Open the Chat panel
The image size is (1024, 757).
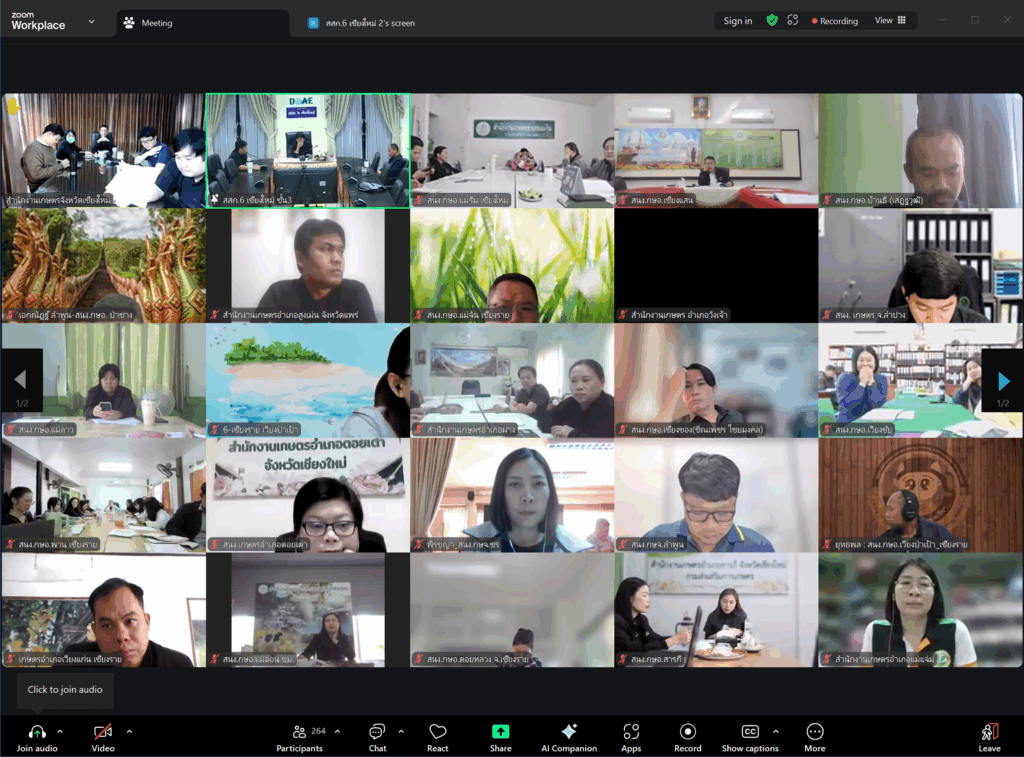(x=377, y=732)
